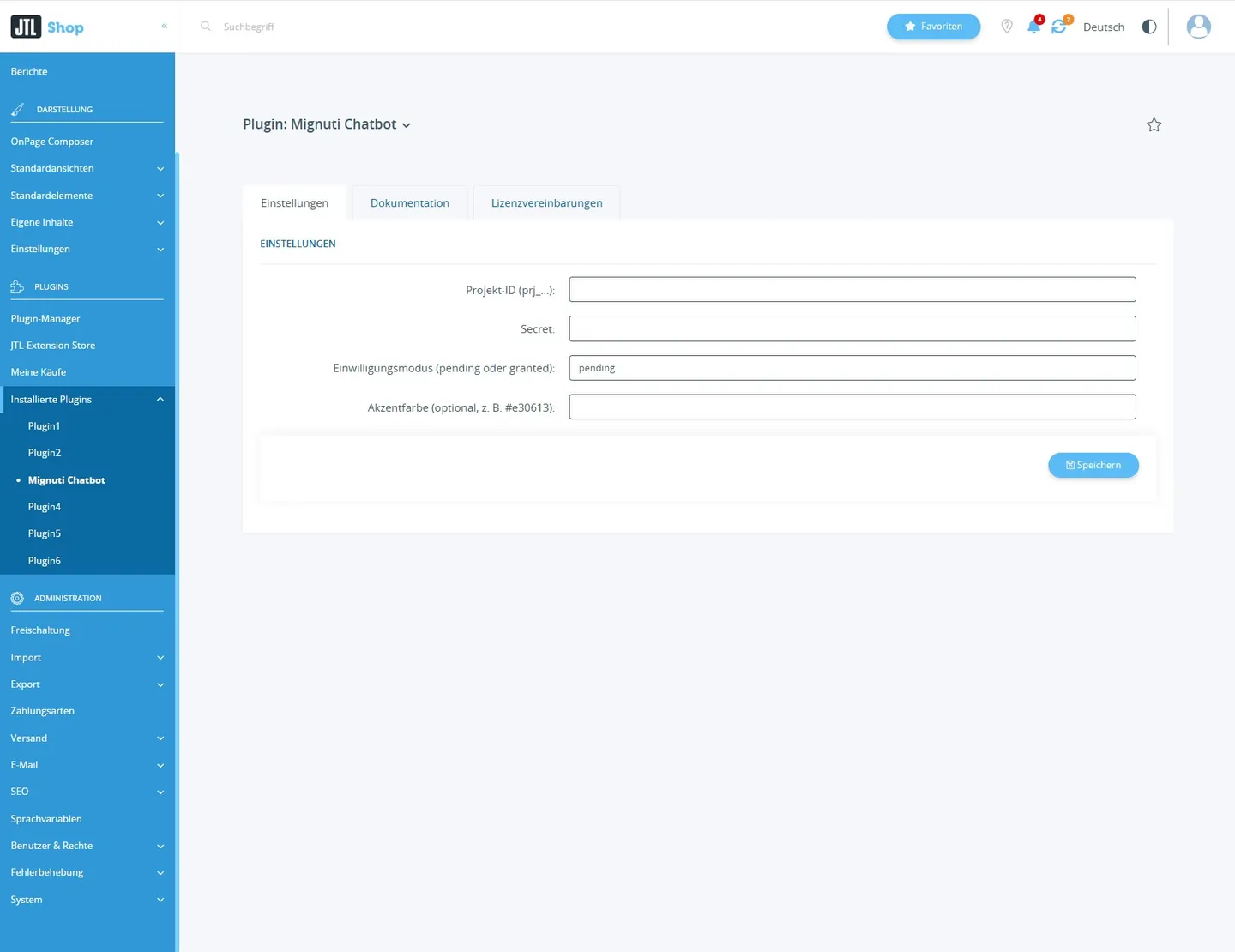Click into the Secret input field
The width and height of the screenshot is (1235, 952).
[852, 328]
